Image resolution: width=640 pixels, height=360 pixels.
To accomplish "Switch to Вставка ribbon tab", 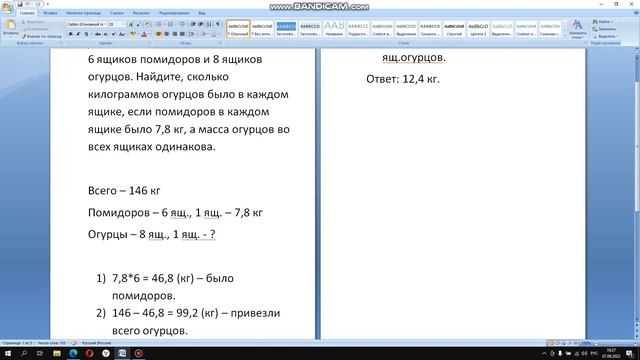I will coord(50,13).
